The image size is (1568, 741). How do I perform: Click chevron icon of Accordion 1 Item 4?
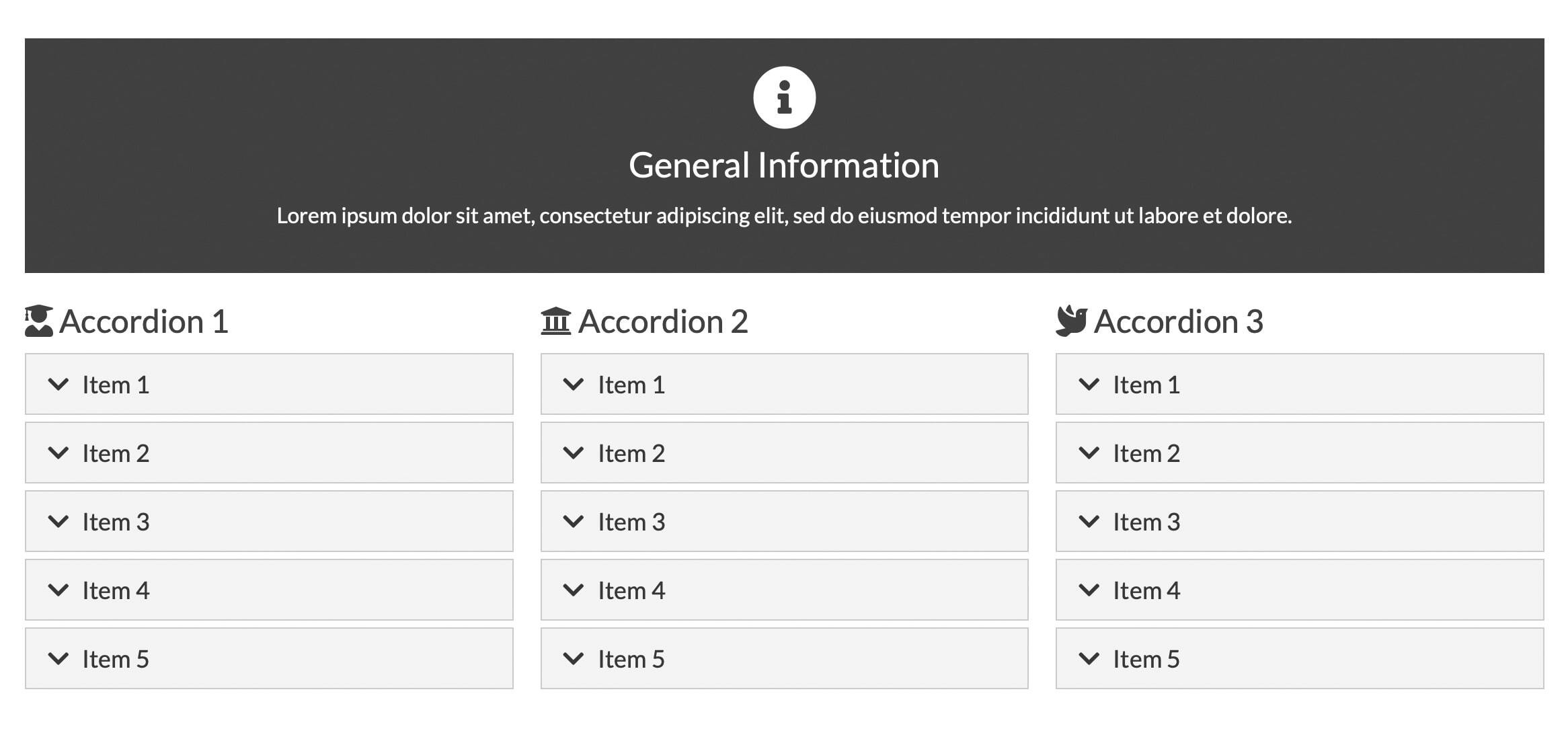[x=58, y=590]
